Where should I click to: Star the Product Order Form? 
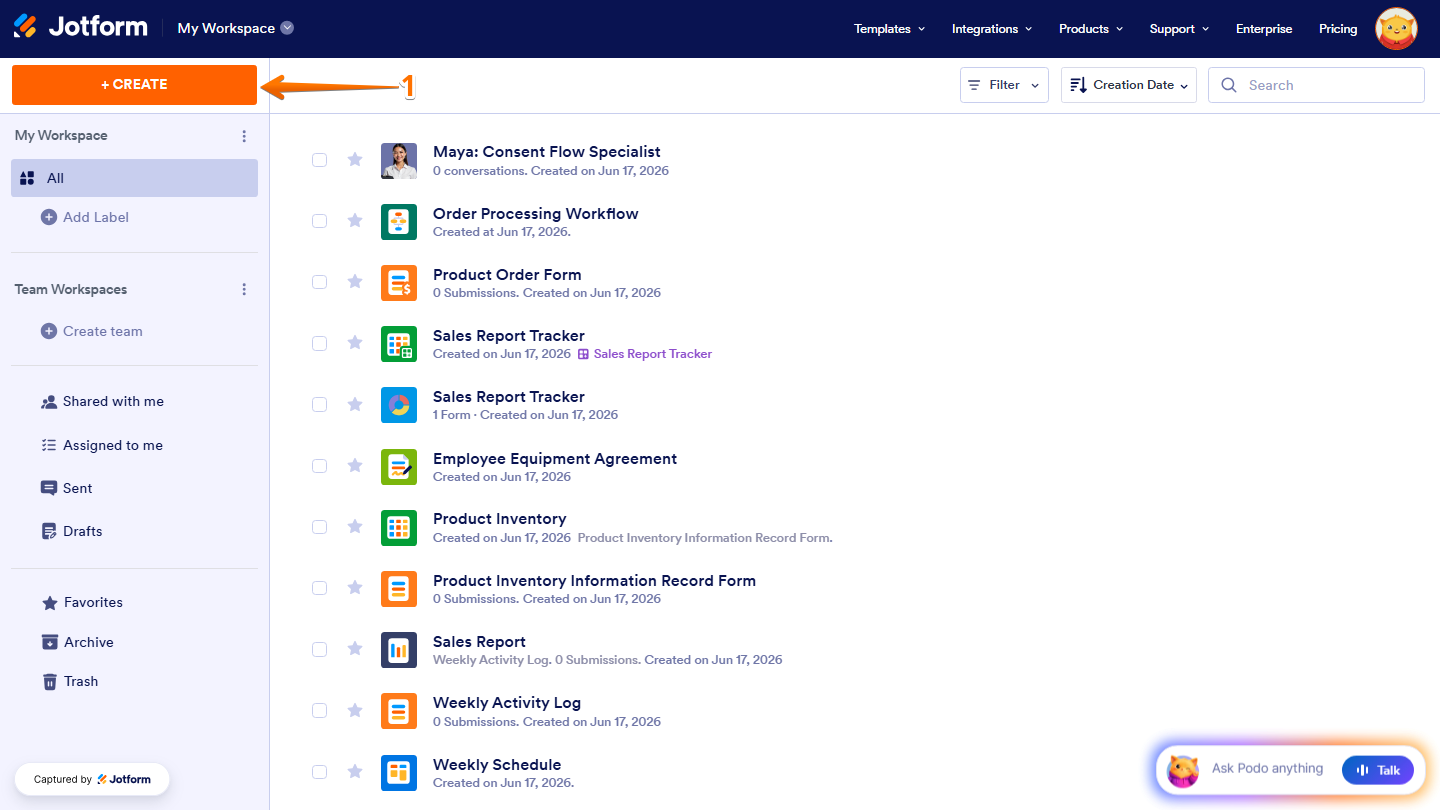pos(355,281)
